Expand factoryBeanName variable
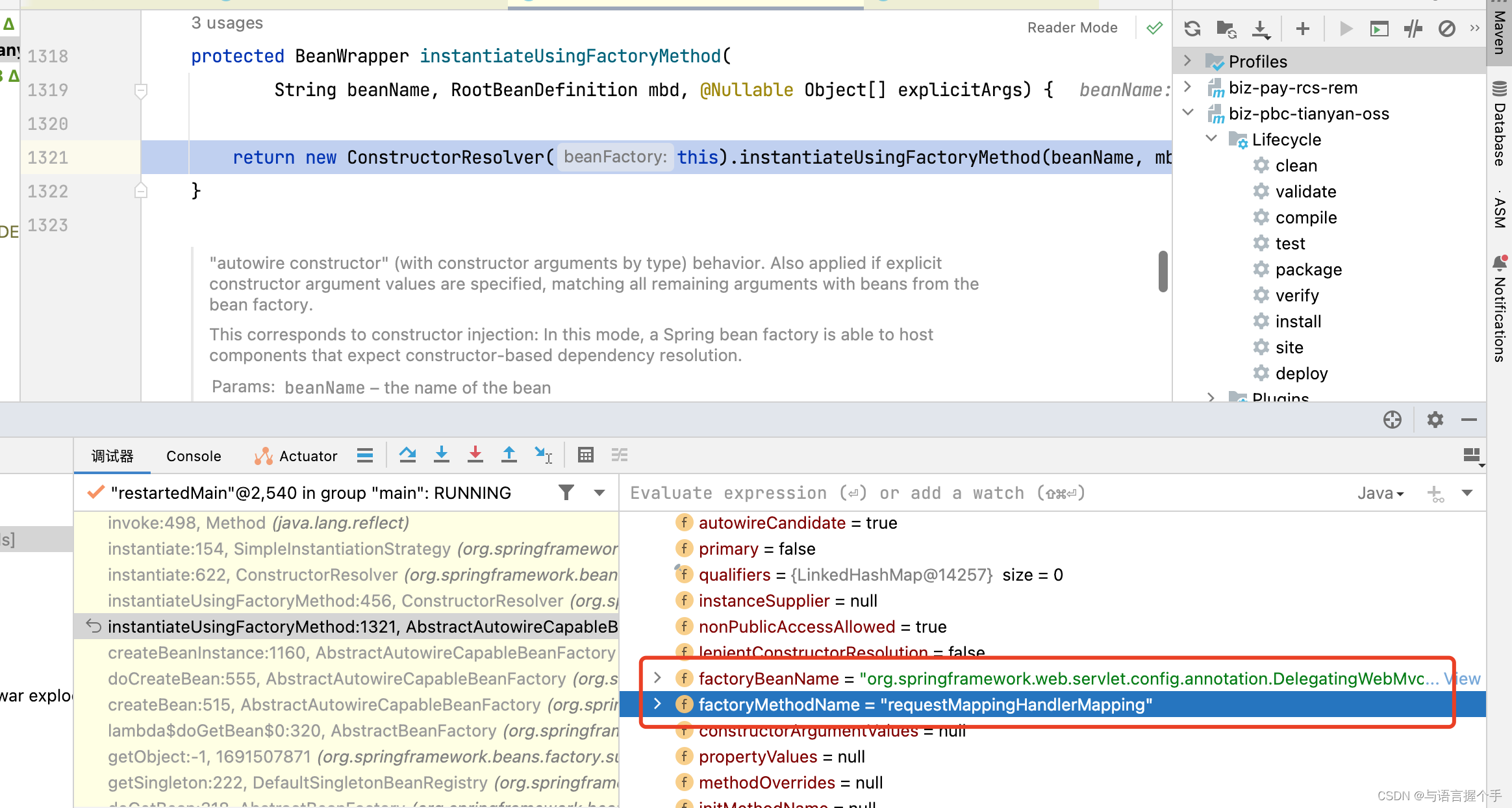Screen dimensions: 1512x808 tap(657, 678)
